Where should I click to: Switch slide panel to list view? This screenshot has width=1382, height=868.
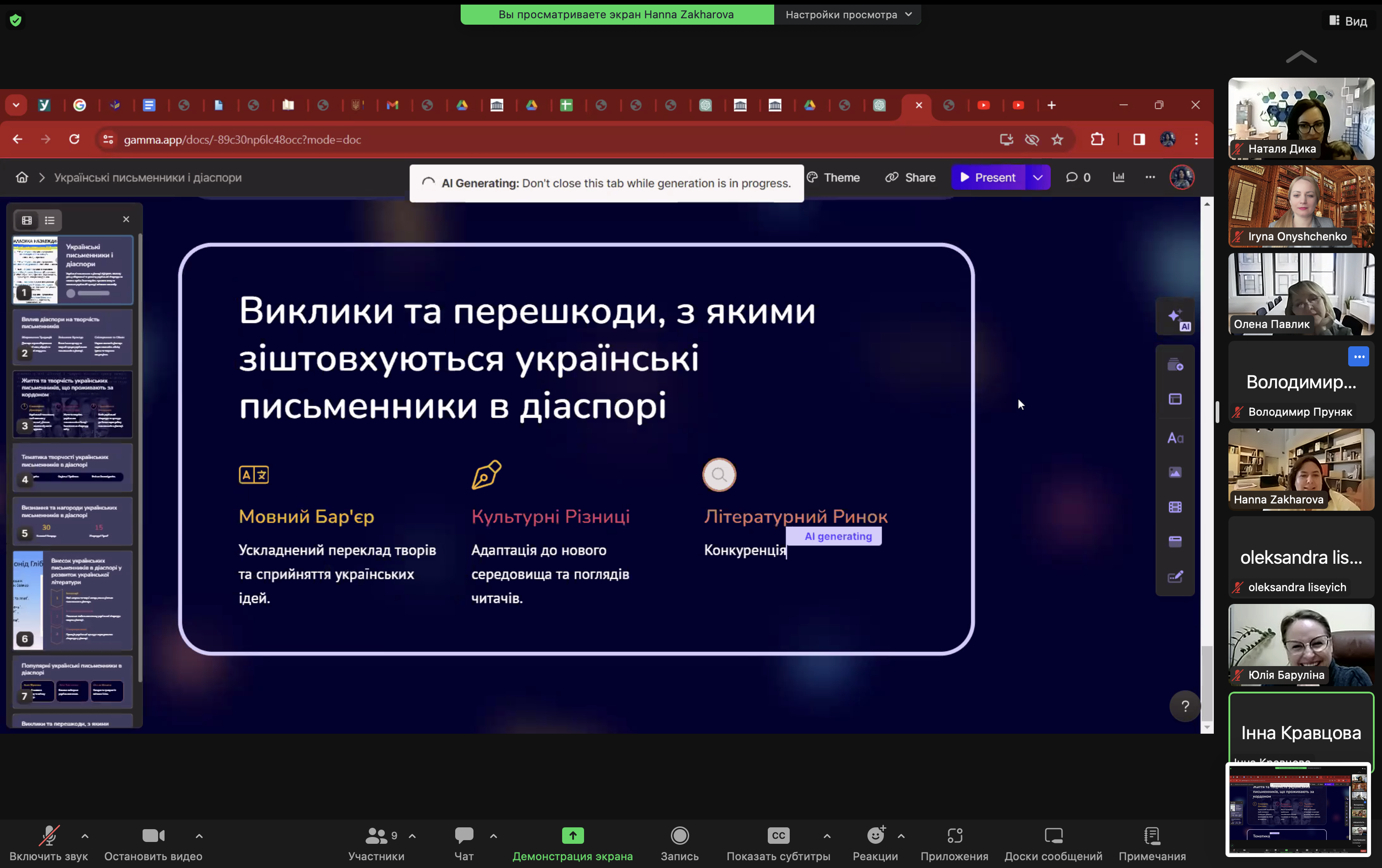click(50, 220)
